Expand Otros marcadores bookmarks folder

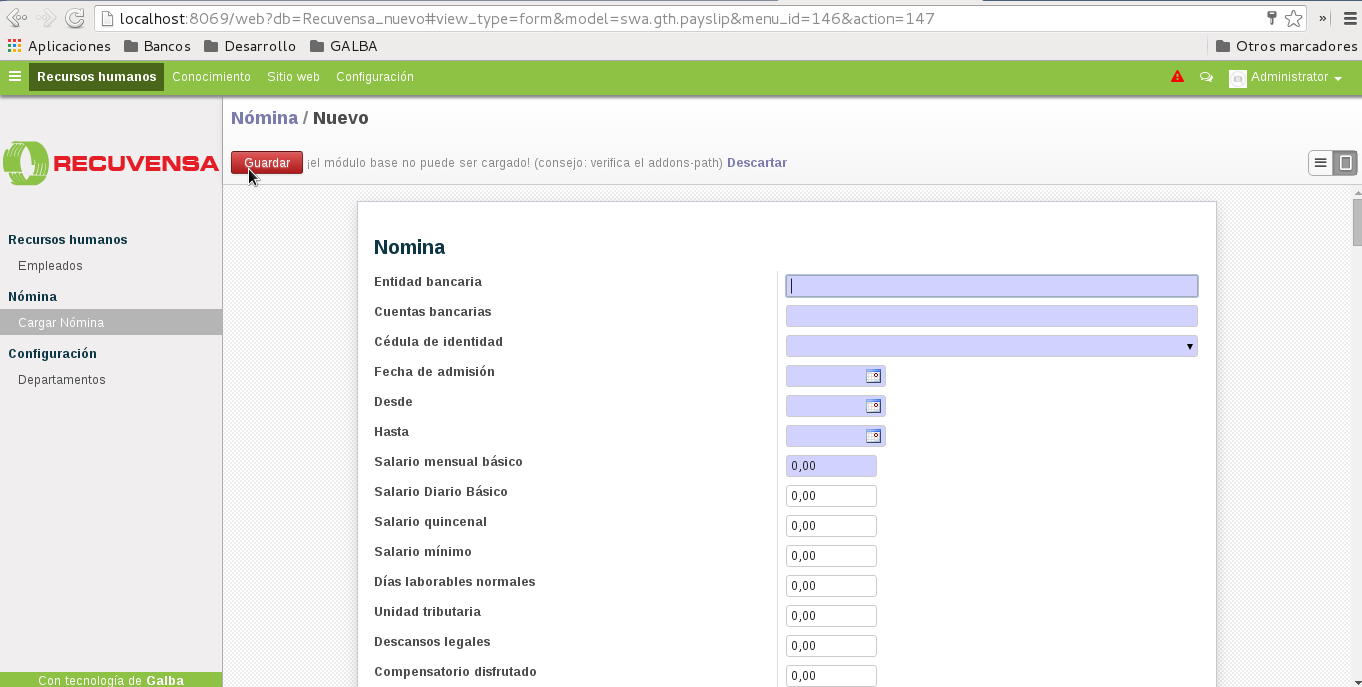(1286, 46)
